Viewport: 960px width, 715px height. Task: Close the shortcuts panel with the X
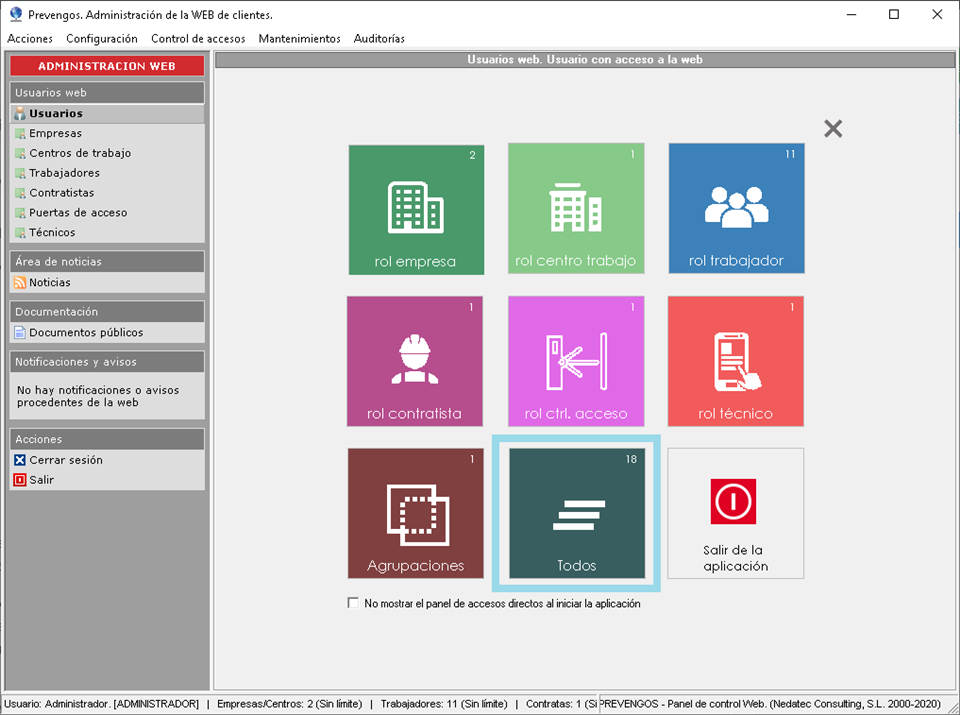833,128
